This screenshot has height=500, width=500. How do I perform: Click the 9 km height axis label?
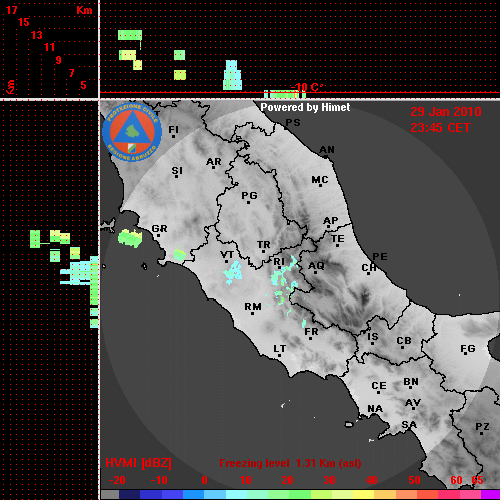[59, 60]
